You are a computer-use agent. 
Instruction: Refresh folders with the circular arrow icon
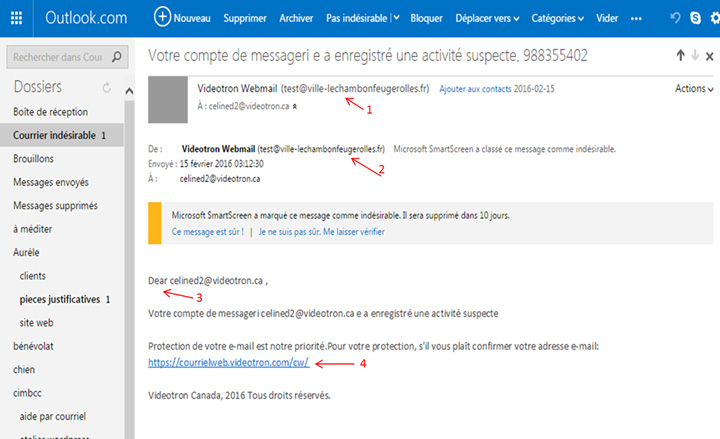click(107, 89)
